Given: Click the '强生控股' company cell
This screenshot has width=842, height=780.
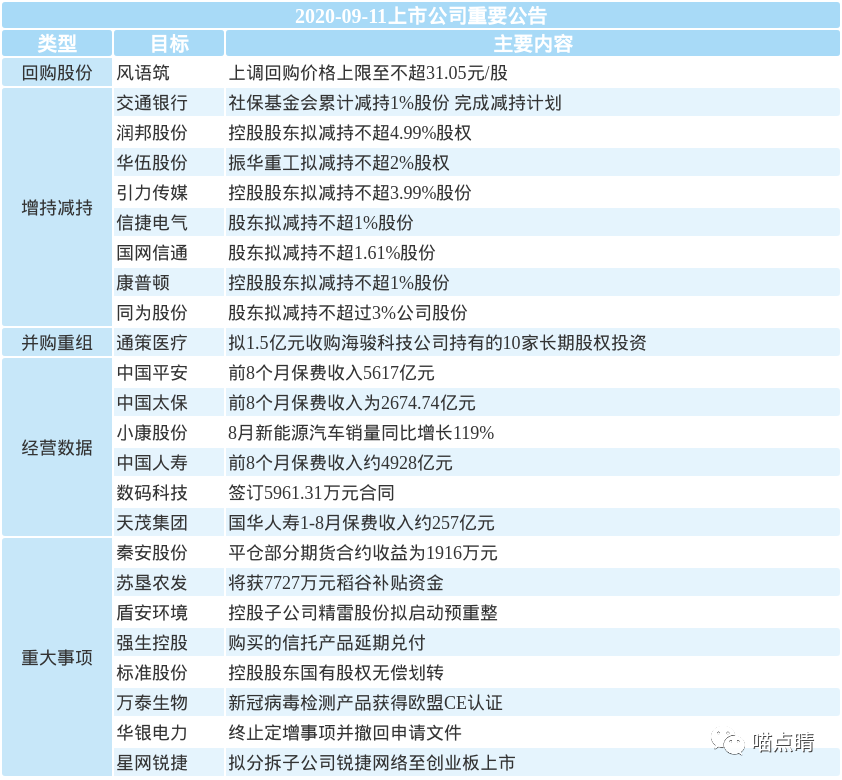Looking at the screenshot, I should [x=169, y=643].
